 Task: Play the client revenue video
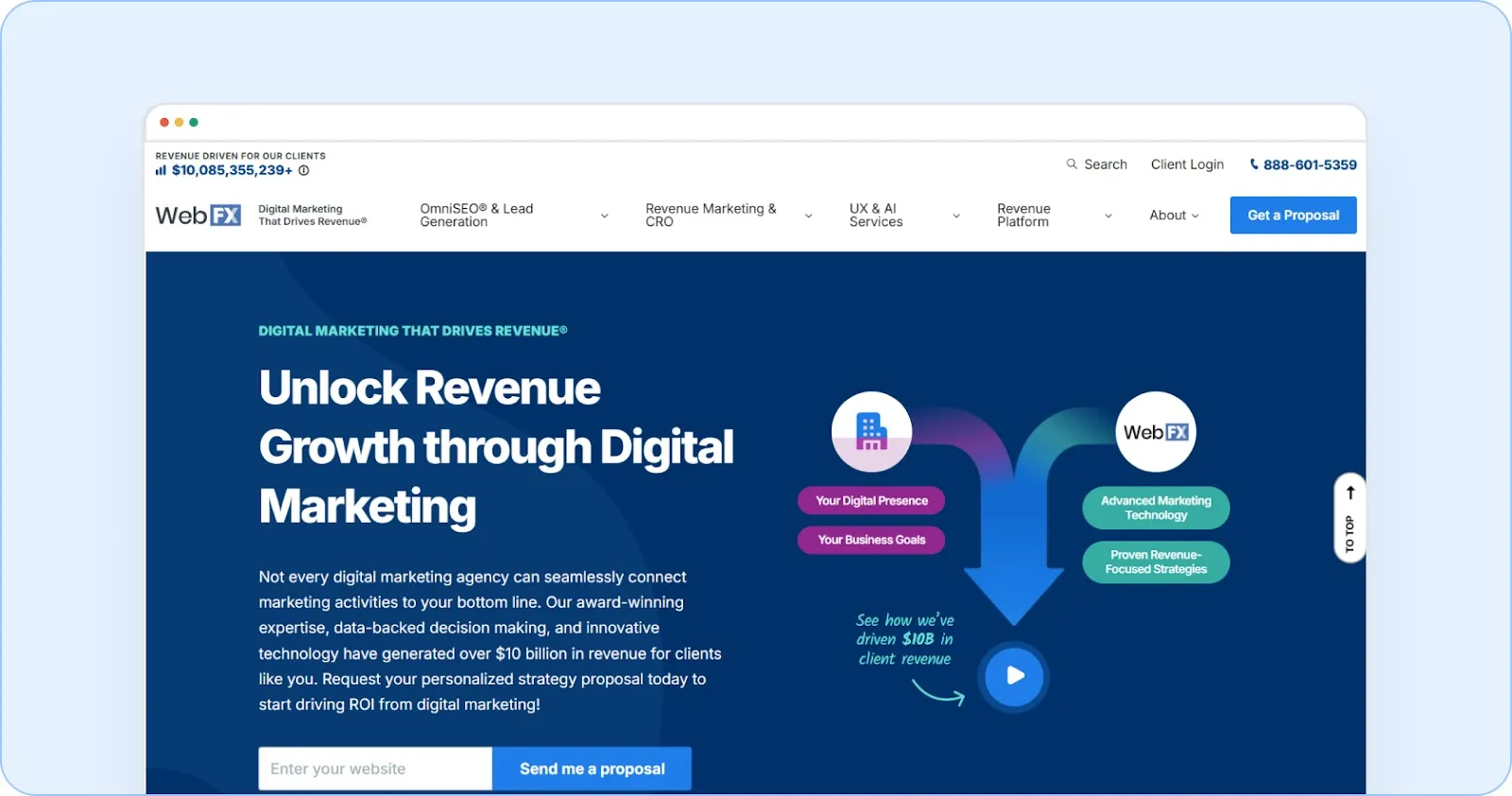point(1014,676)
